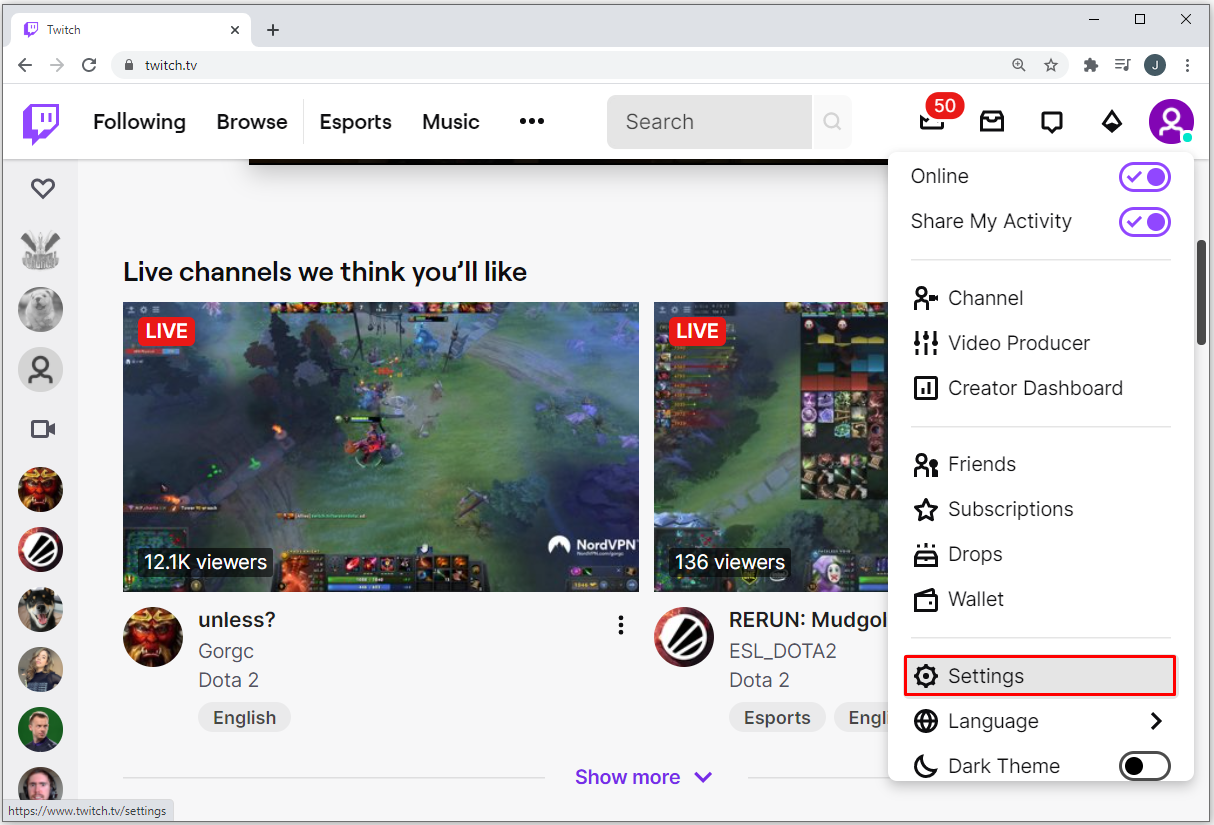Open Channel from the user menu
Screen dimensions: 1214x825
pos(1041,298)
